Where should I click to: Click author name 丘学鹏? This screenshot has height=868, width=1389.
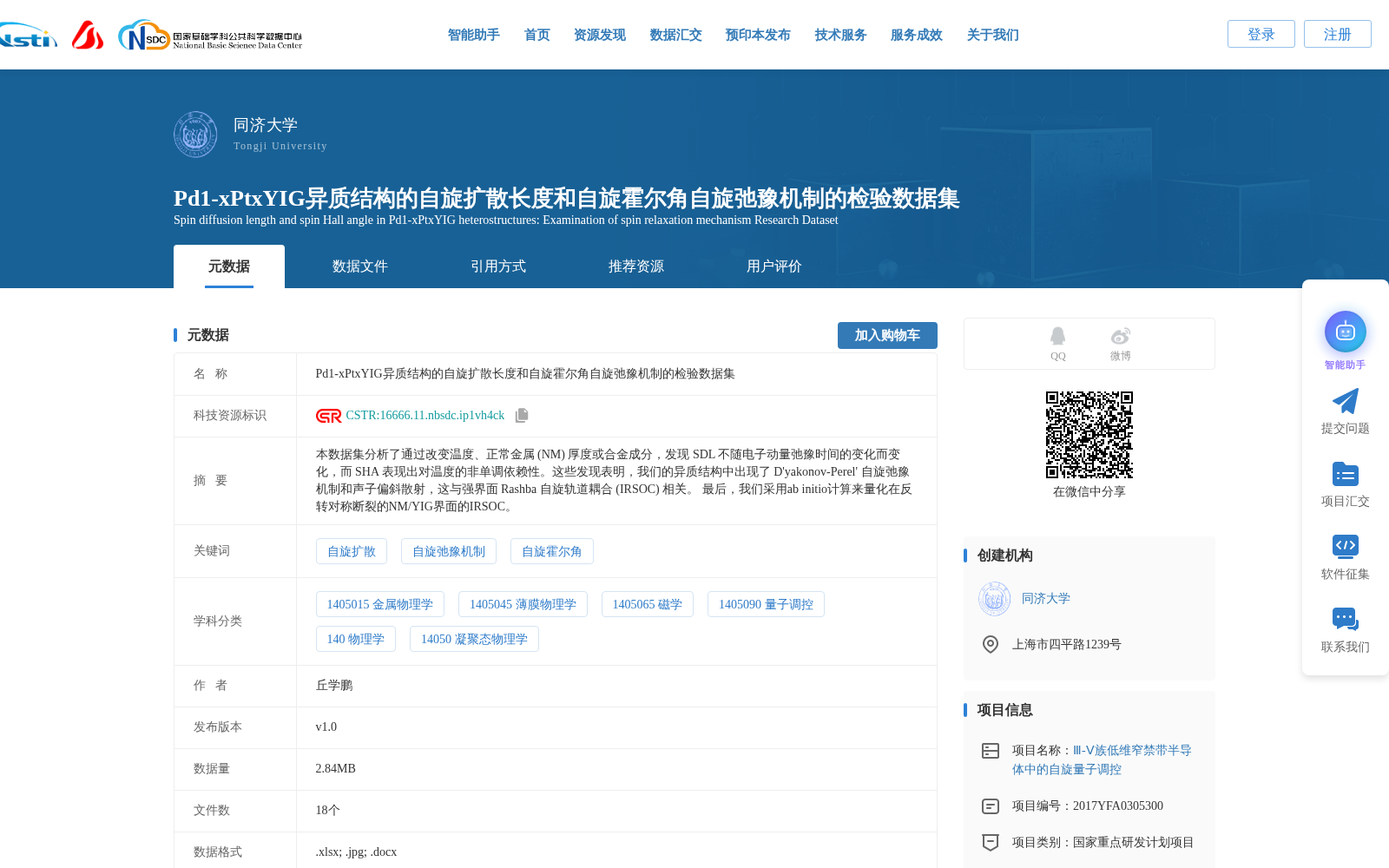[334, 686]
